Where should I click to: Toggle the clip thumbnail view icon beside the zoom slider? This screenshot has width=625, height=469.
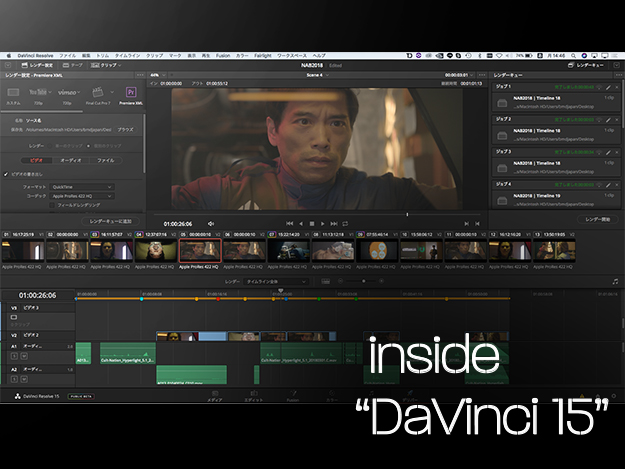[326, 281]
